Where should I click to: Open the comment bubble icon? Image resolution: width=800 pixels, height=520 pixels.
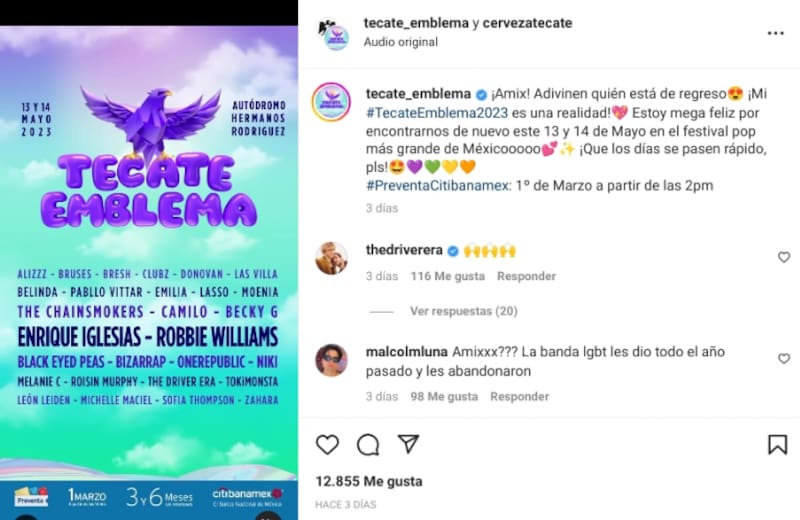368,444
